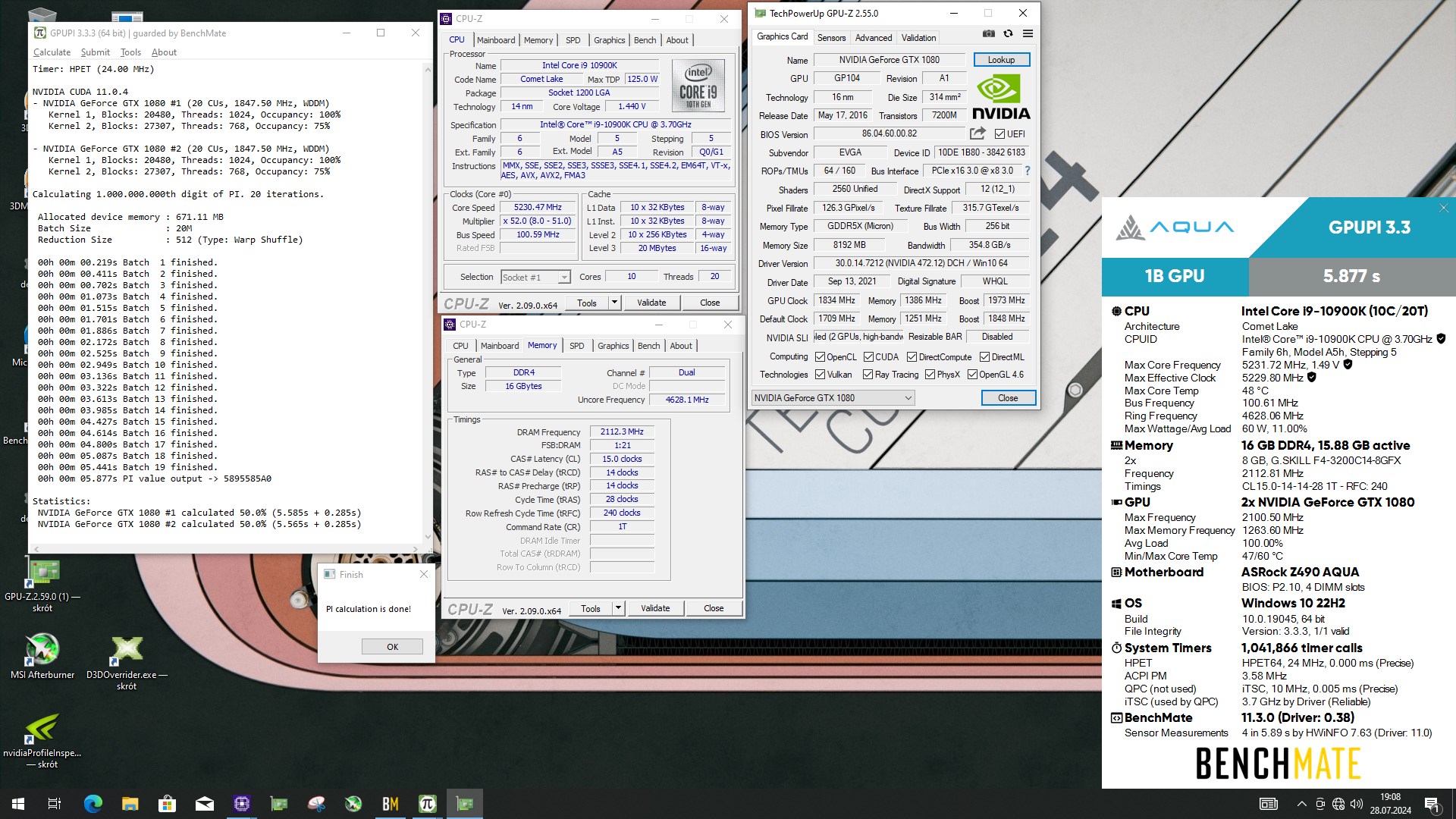
Task: Launch Microsoft Edge from the taskbar
Action: coord(93,804)
